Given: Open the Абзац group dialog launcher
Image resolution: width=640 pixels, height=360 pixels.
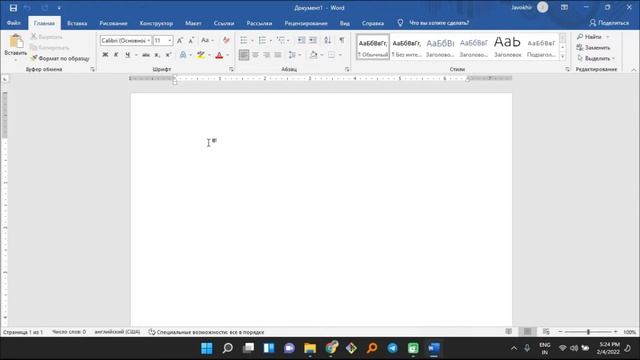Looking at the screenshot, I should coord(347,69).
